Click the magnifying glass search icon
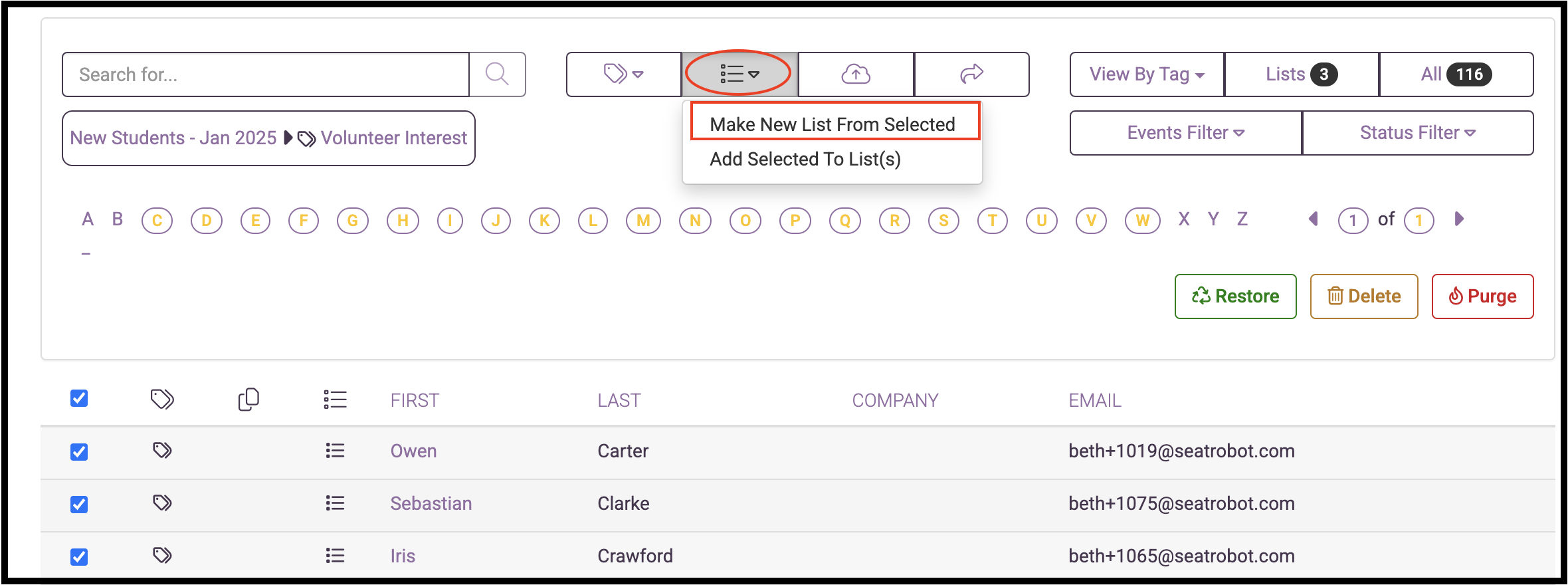Screen dimensions: 1568x585 coord(497,74)
